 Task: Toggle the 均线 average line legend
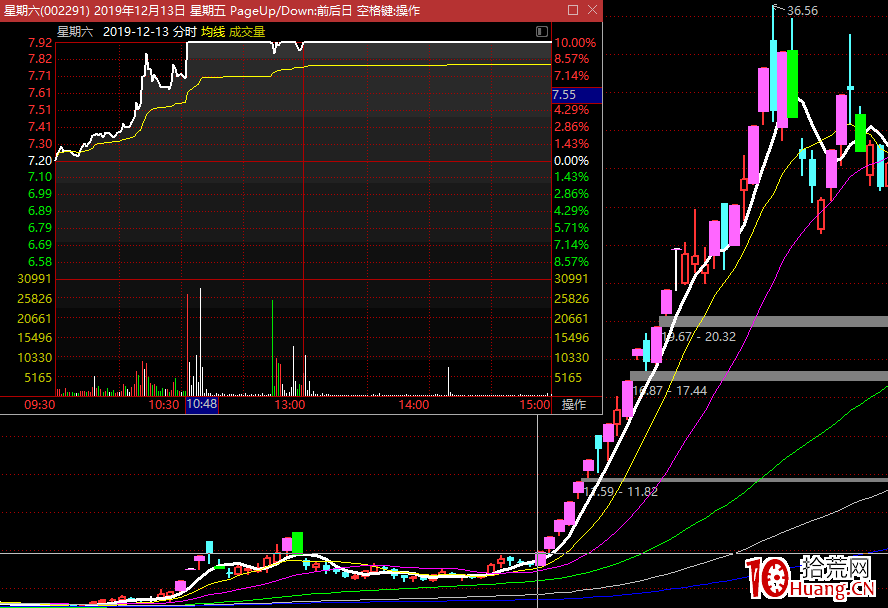(x=213, y=31)
